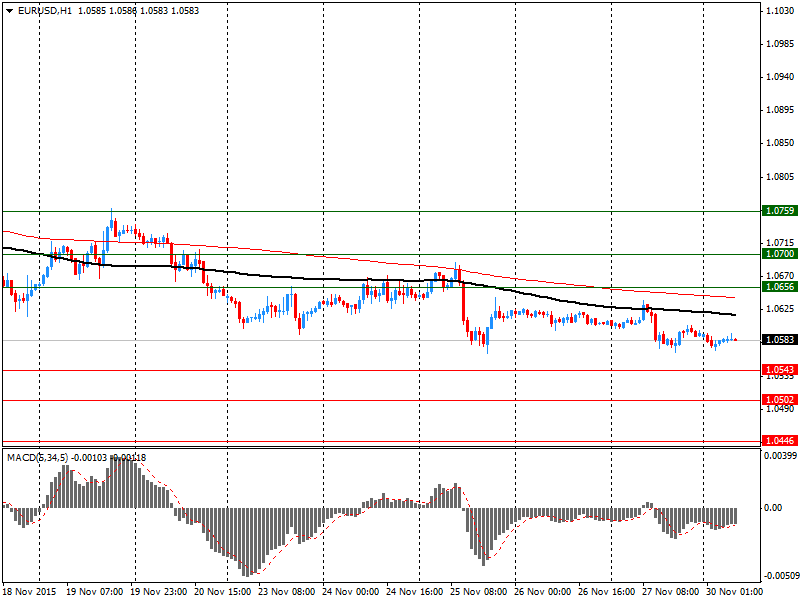Click the red 1.0446 support price tag
800x600 pixels.
[780, 440]
